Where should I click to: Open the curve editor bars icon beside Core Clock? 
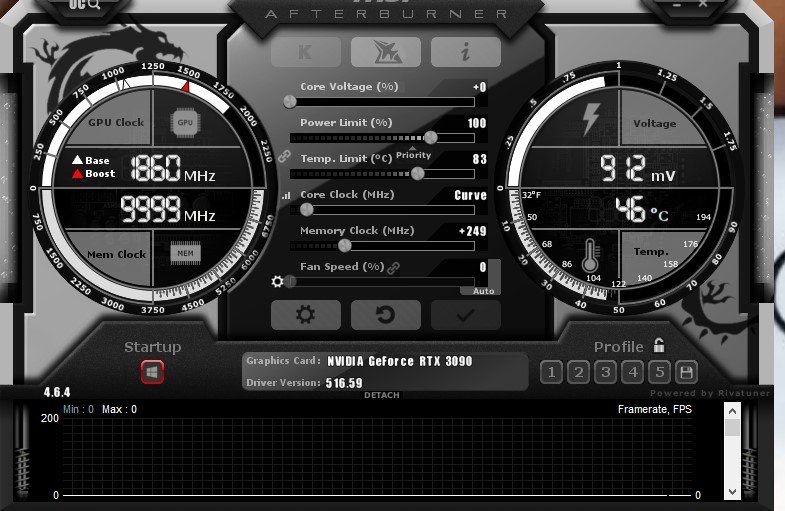pyautogui.click(x=286, y=196)
